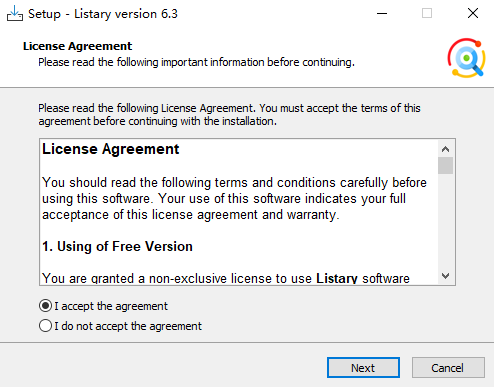
Task: Click the license text scroll-up arrow
Action: pyautogui.click(x=445, y=149)
